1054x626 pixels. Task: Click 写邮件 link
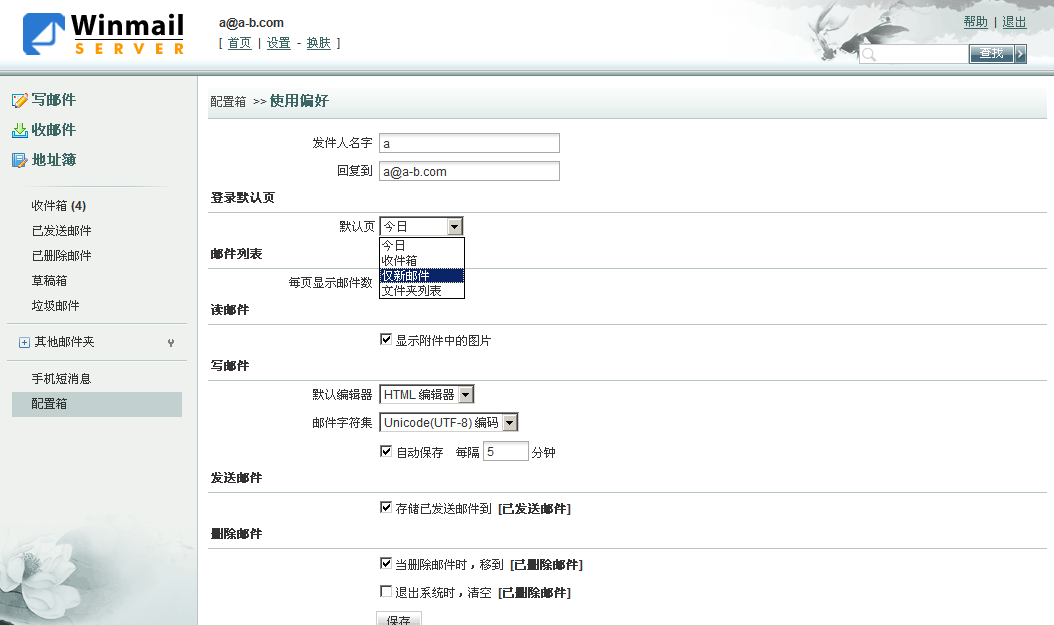coord(54,100)
